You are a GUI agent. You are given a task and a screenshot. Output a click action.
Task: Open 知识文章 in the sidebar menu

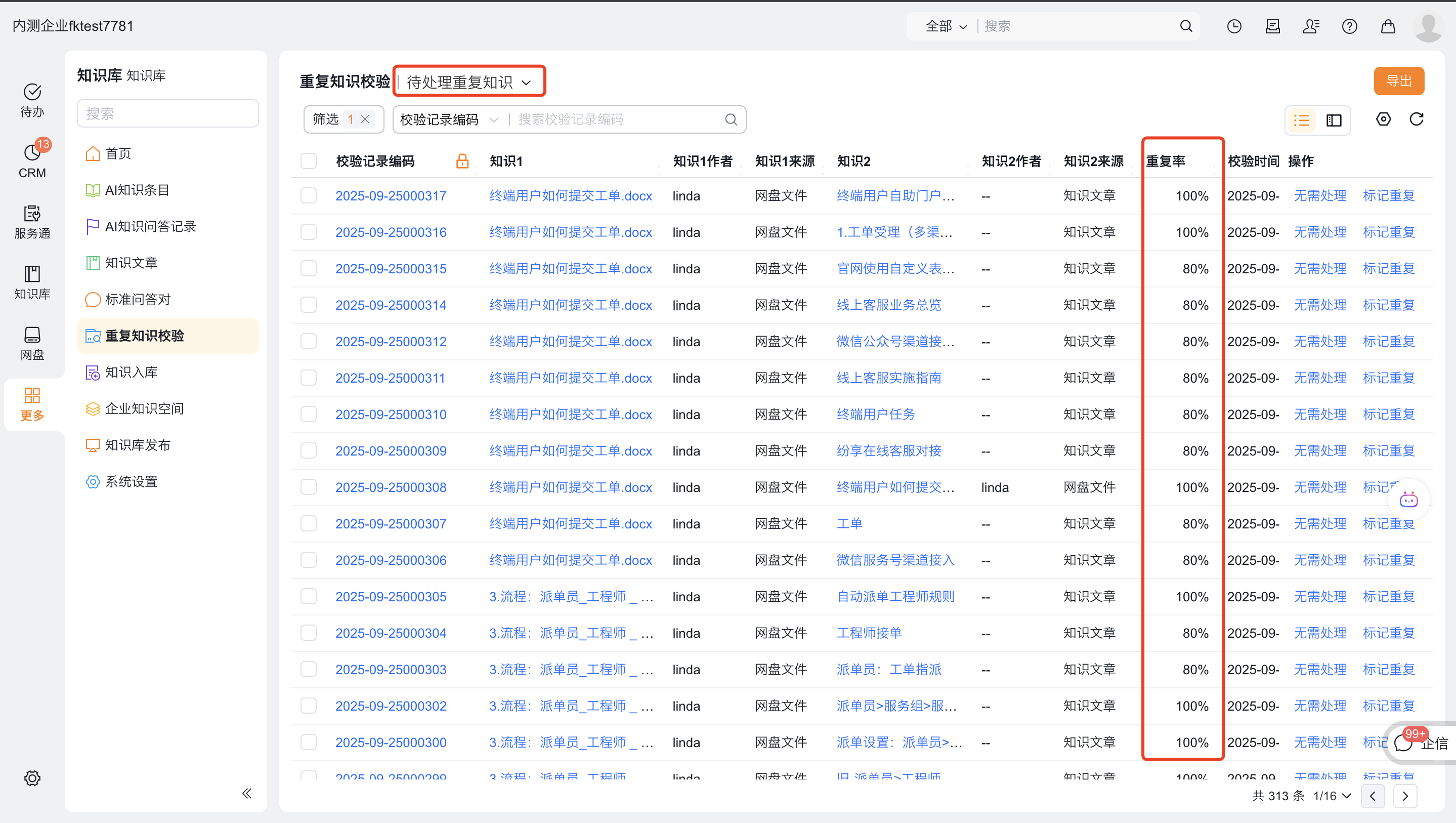131,263
